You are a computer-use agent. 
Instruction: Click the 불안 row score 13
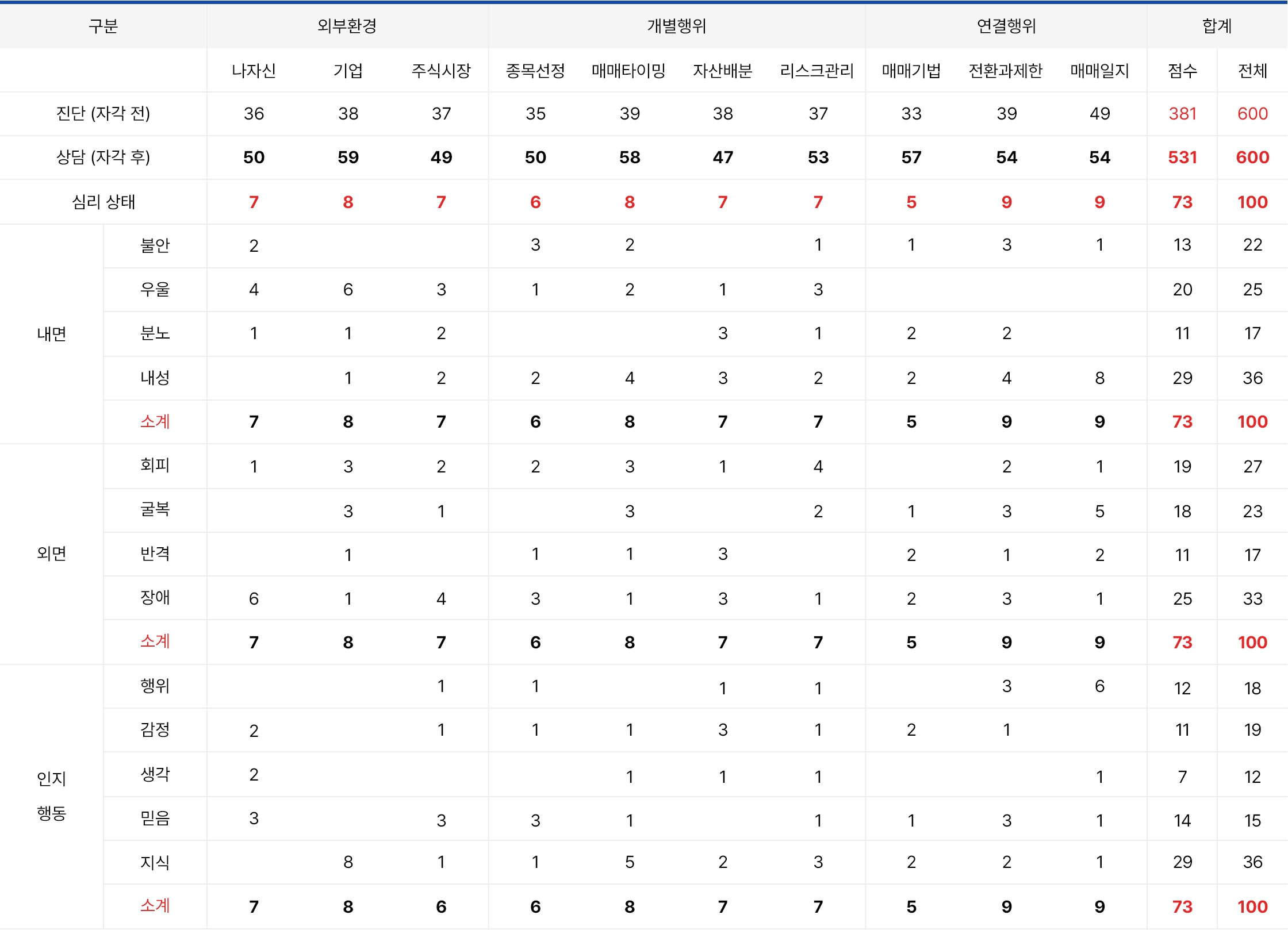1182,245
